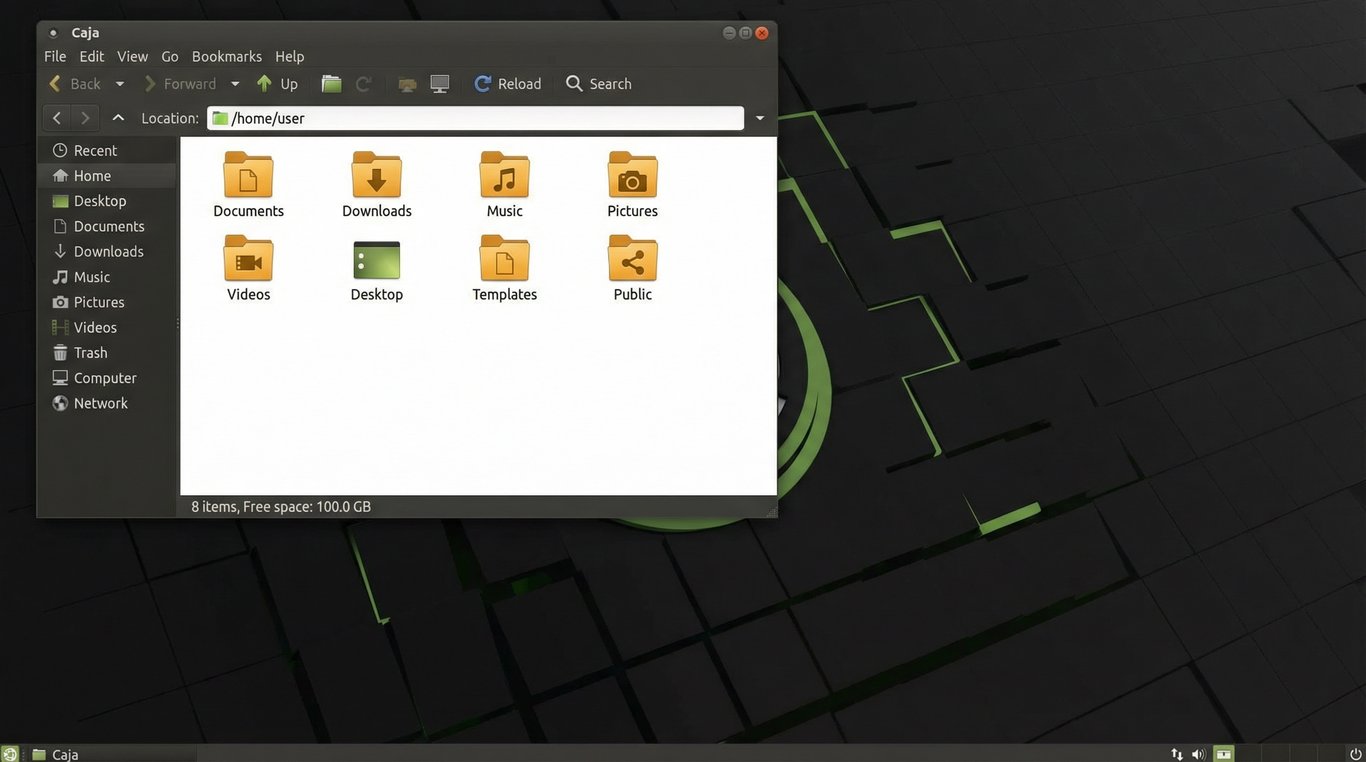Click the Home folder icon in the toolbar

coord(331,83)
